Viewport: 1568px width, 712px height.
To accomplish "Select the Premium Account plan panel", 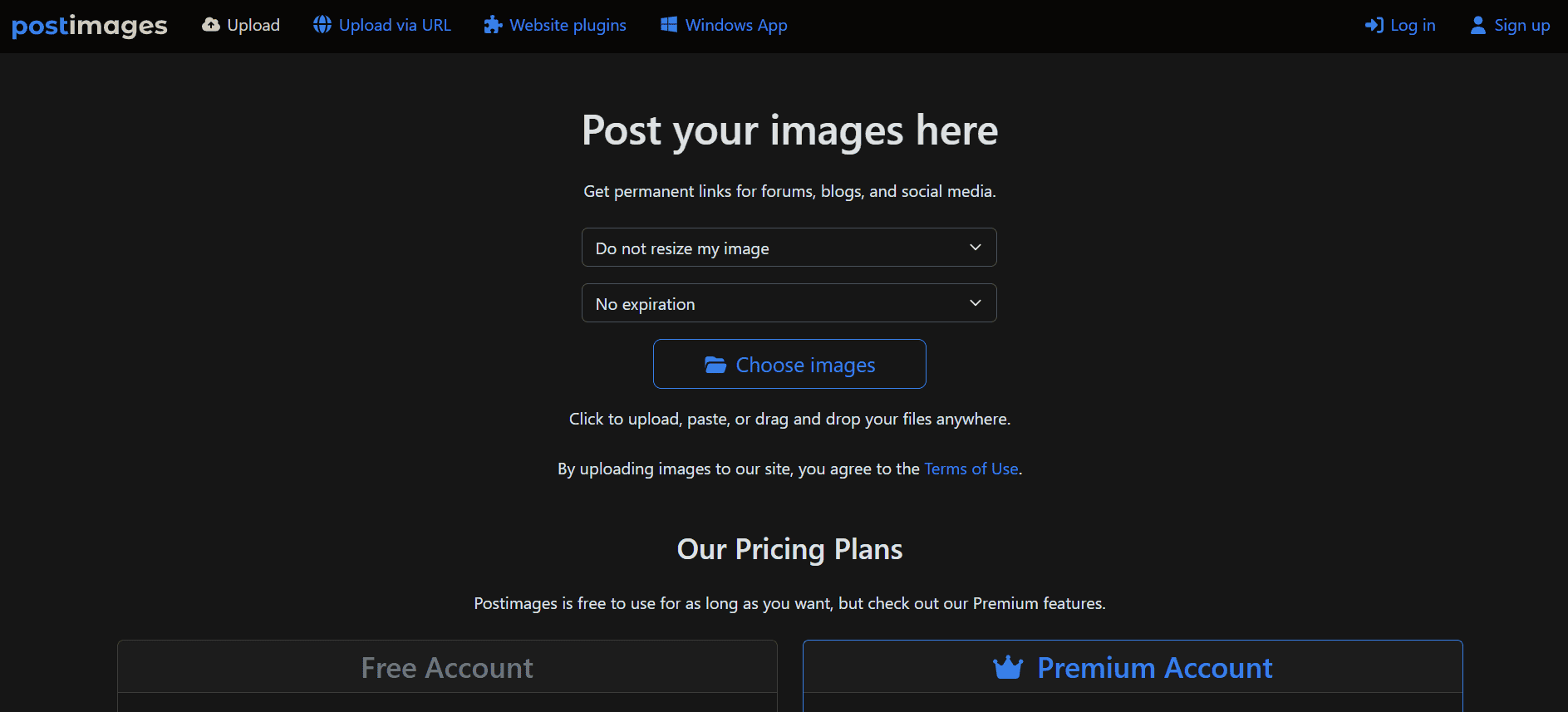I will [1133, 667].
